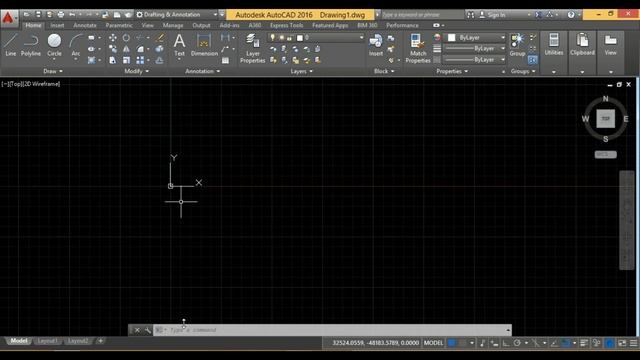Image resolution: width=640 pixels, height=360 pixels.
Task: Expand the Modify panel
Action: point(136,71)
